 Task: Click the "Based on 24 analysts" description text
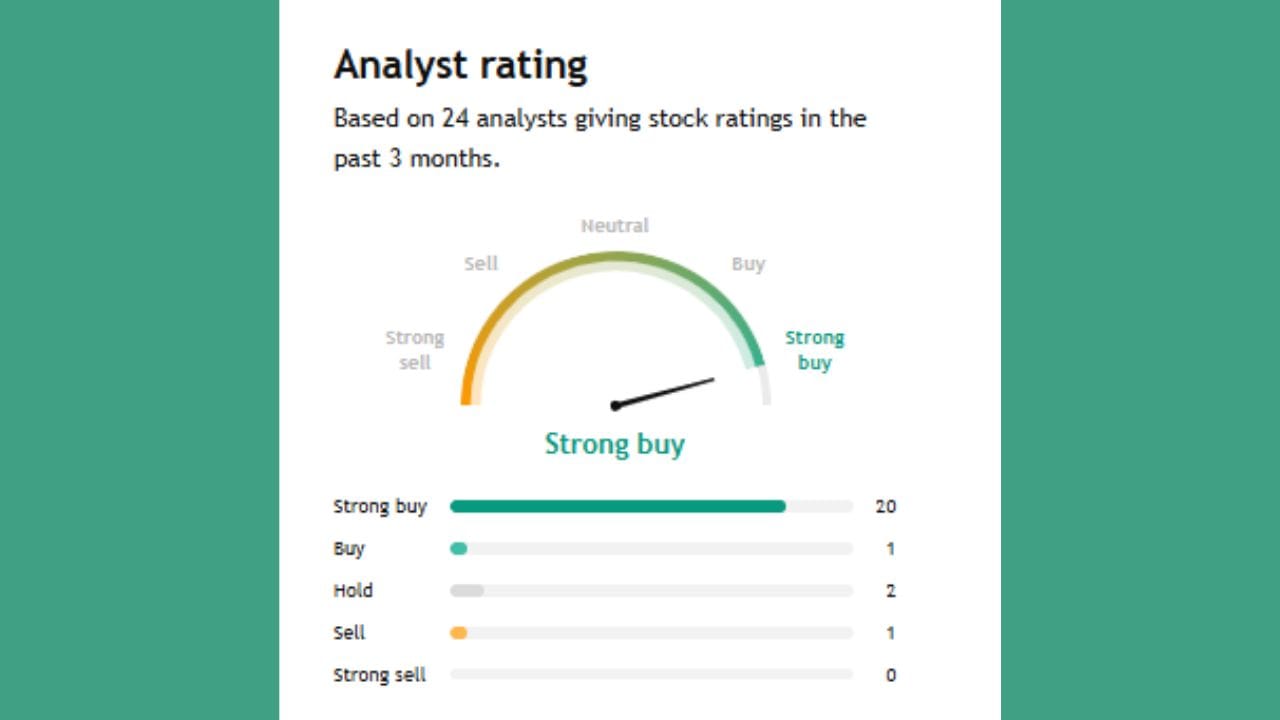click(x=599, y=138)
